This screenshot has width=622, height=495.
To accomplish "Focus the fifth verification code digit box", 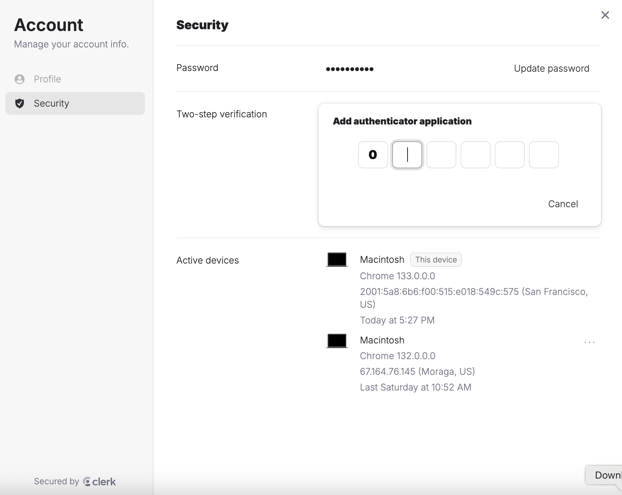I will point(509,155).
